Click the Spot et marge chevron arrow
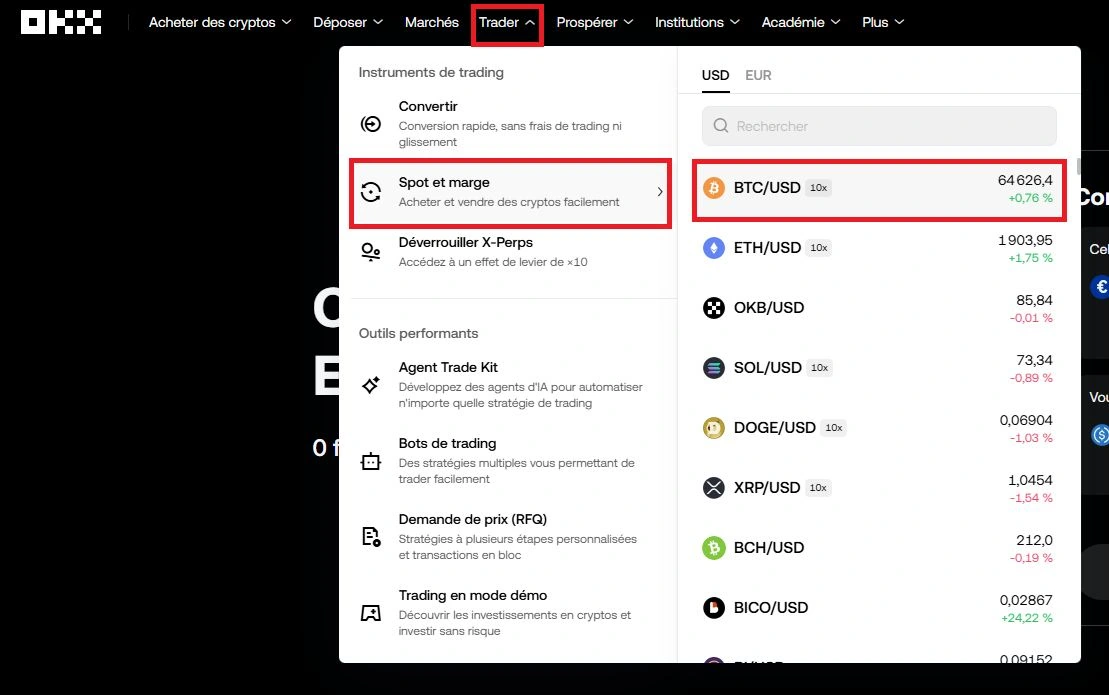 659,192
